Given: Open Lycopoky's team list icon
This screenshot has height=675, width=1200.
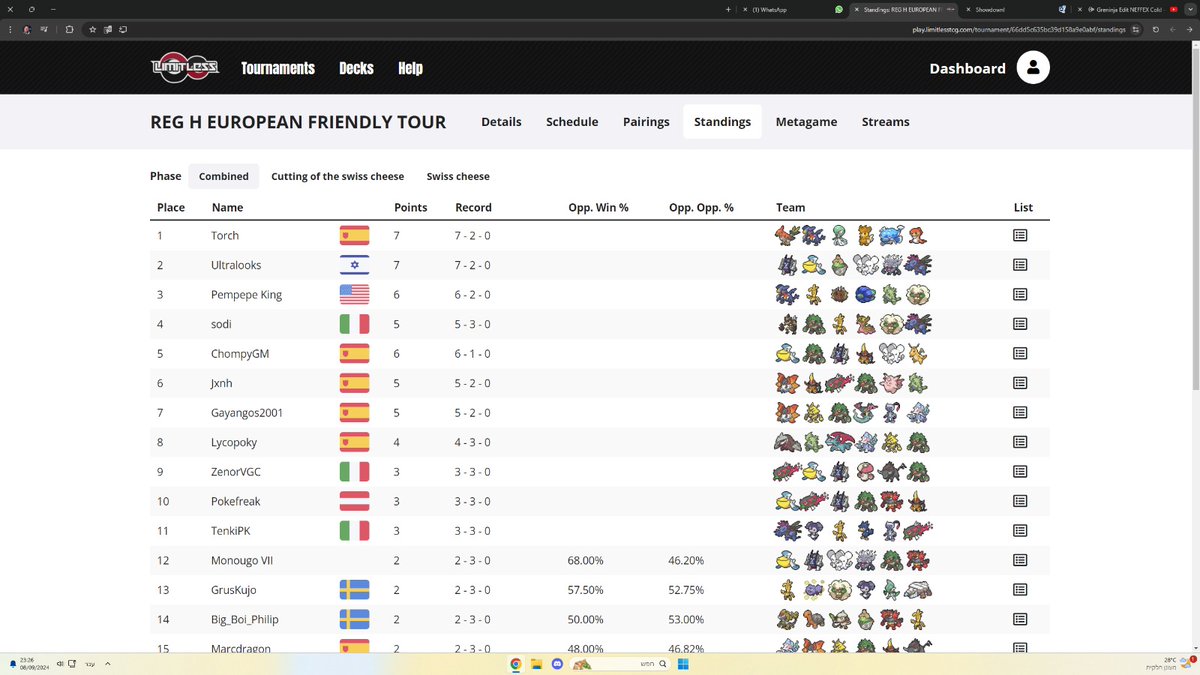Looking at the screenshot, I should 1020,442.
